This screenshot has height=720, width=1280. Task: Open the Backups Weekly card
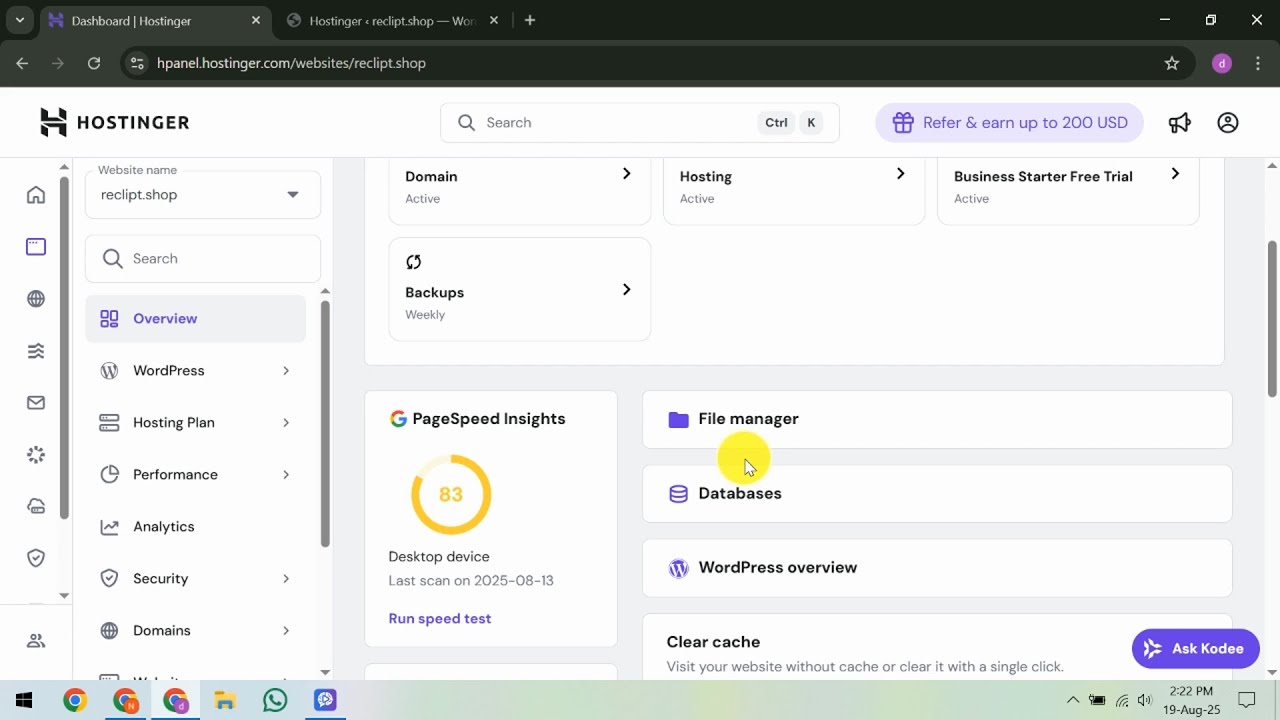click(x=519, y=289)
